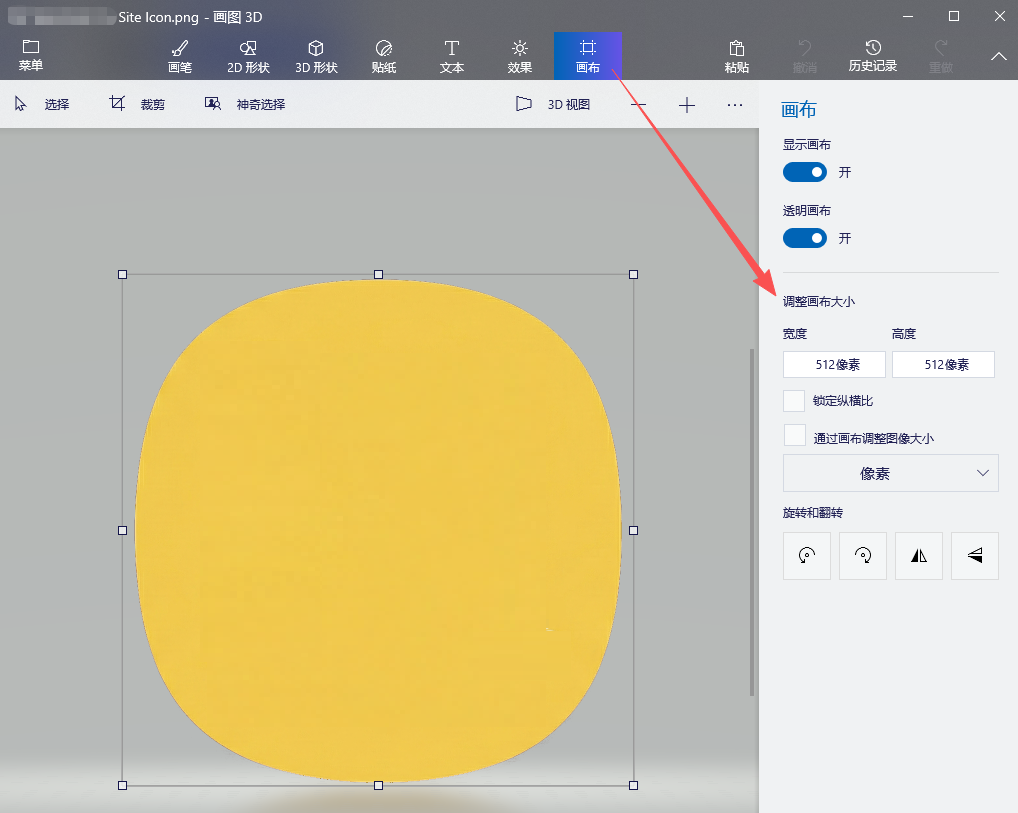Click the yellow rounded shape on canvas
The height and width of the screenshot is (813, 1018).
[378, 531]
